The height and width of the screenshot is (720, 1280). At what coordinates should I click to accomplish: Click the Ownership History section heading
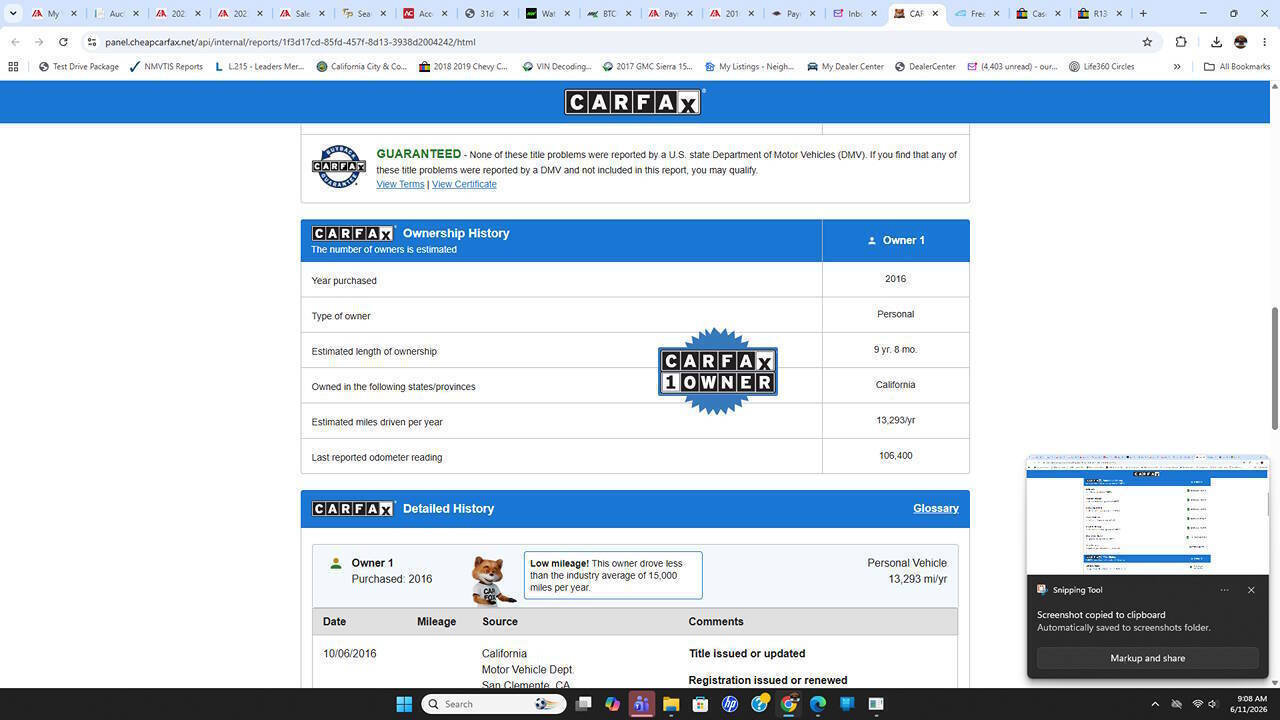[x=456, y=233]
